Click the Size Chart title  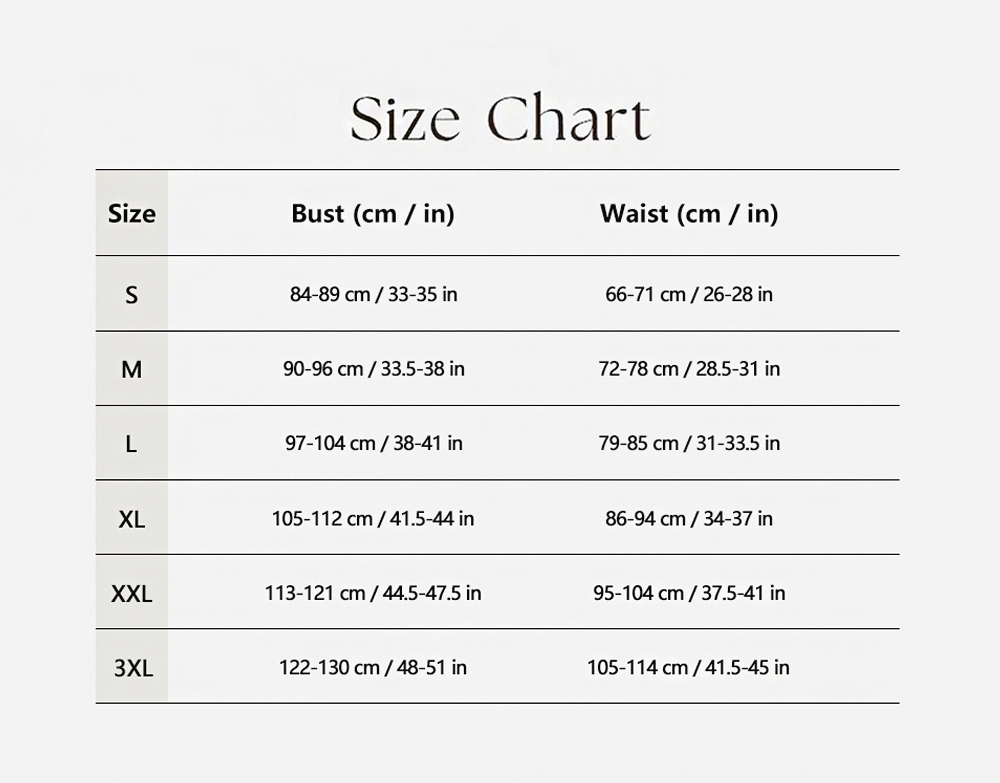point(500,120)
